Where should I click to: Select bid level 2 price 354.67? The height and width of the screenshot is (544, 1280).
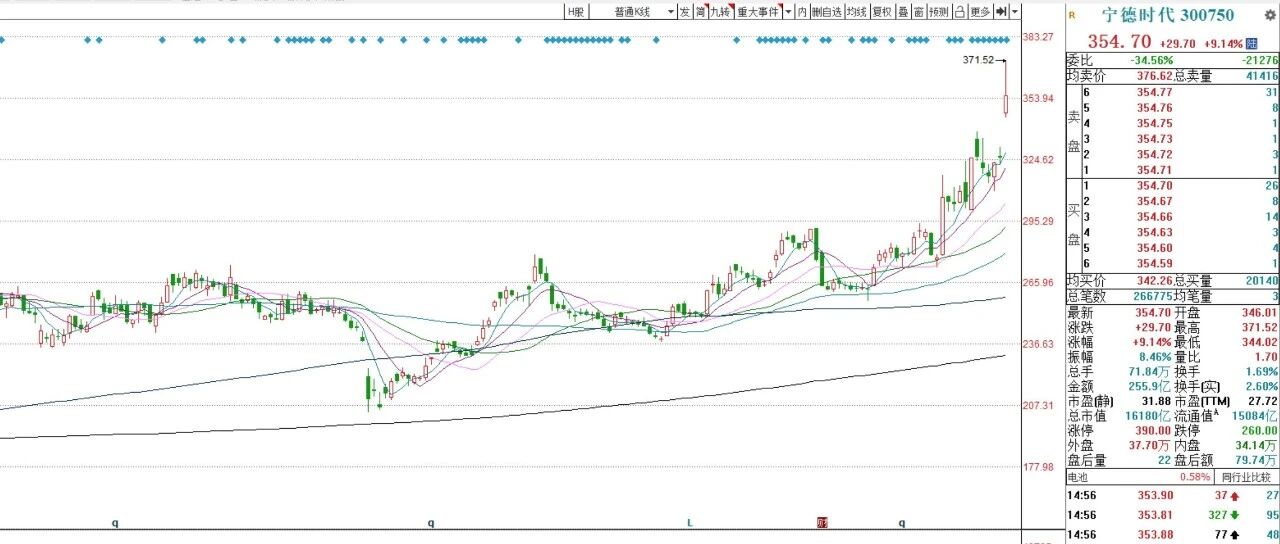pos(1155,201)
